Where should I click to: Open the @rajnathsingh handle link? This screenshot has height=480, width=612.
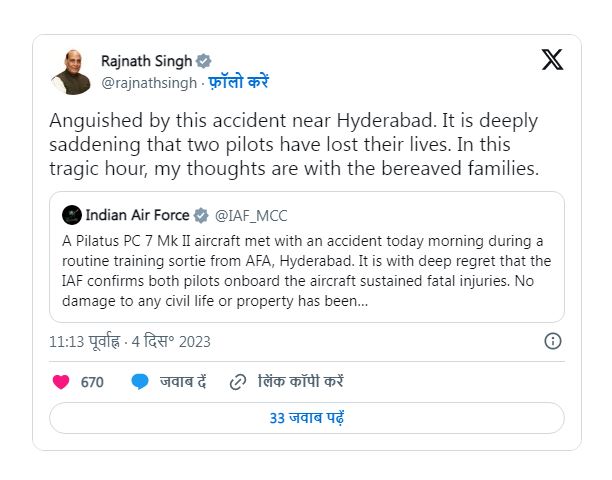pyautogui.click(x=148, y=82)
